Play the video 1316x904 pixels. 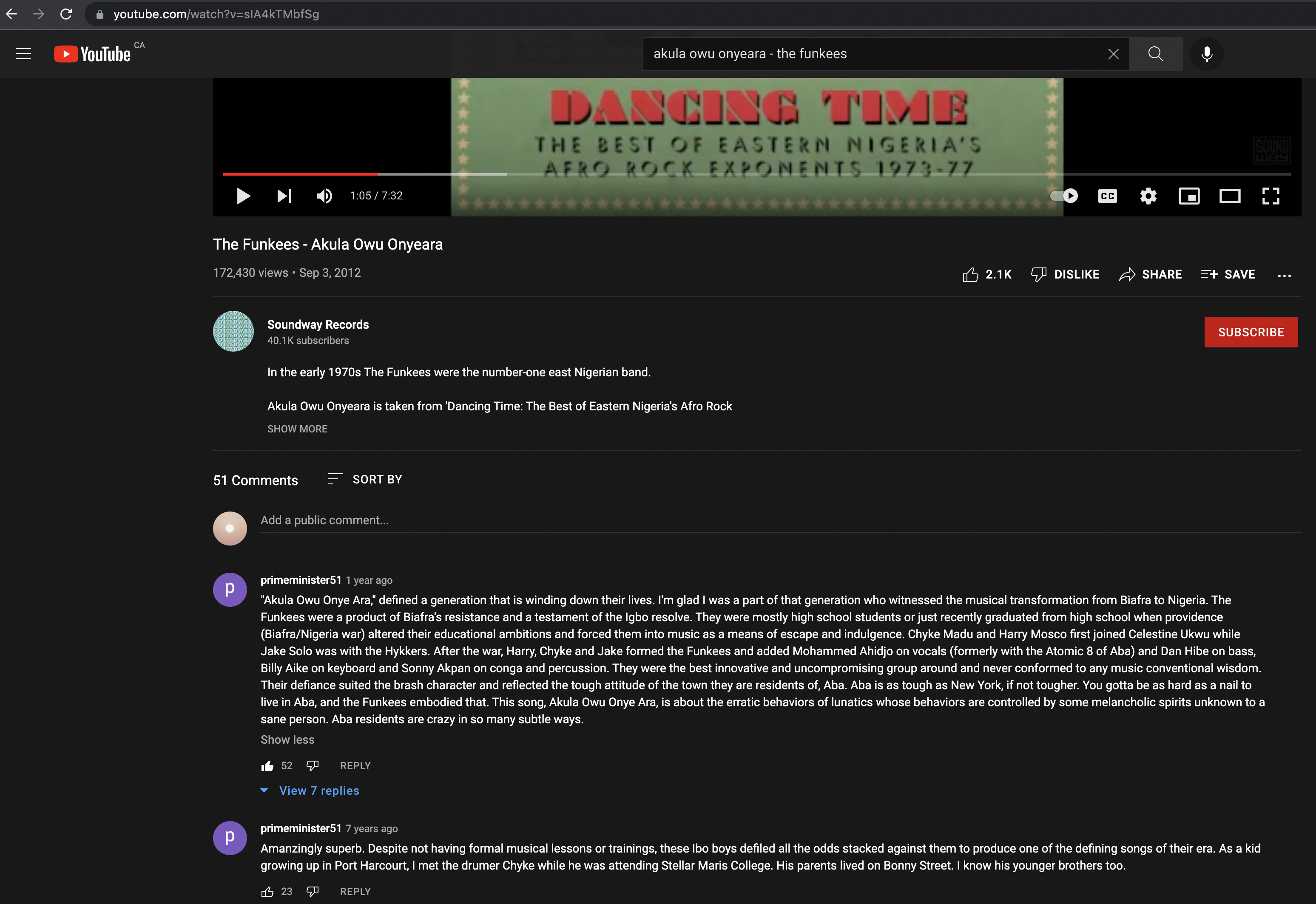[x=243, y=196]
